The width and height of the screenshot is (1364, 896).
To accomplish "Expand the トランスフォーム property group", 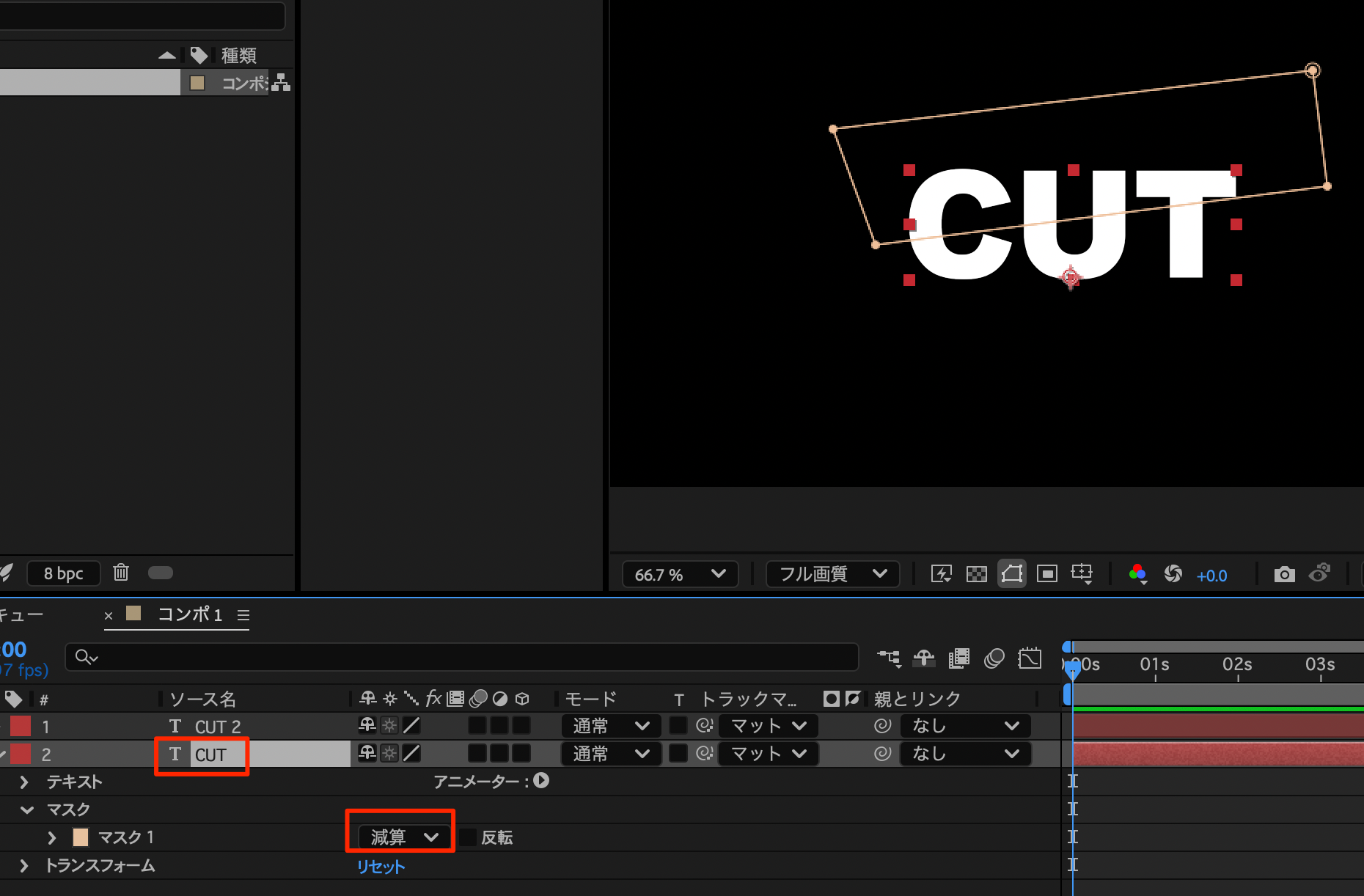I will [24, 866].
